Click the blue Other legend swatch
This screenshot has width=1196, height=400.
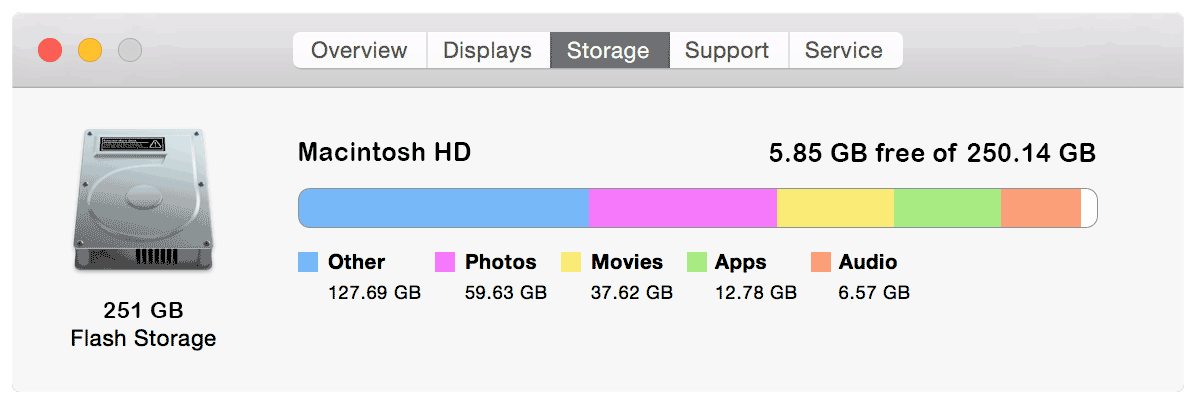(x=308, y=263)
